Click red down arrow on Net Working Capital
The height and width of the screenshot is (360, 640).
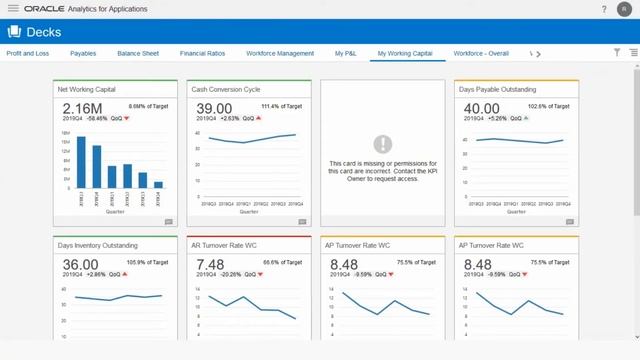click(x=127, y=118)
